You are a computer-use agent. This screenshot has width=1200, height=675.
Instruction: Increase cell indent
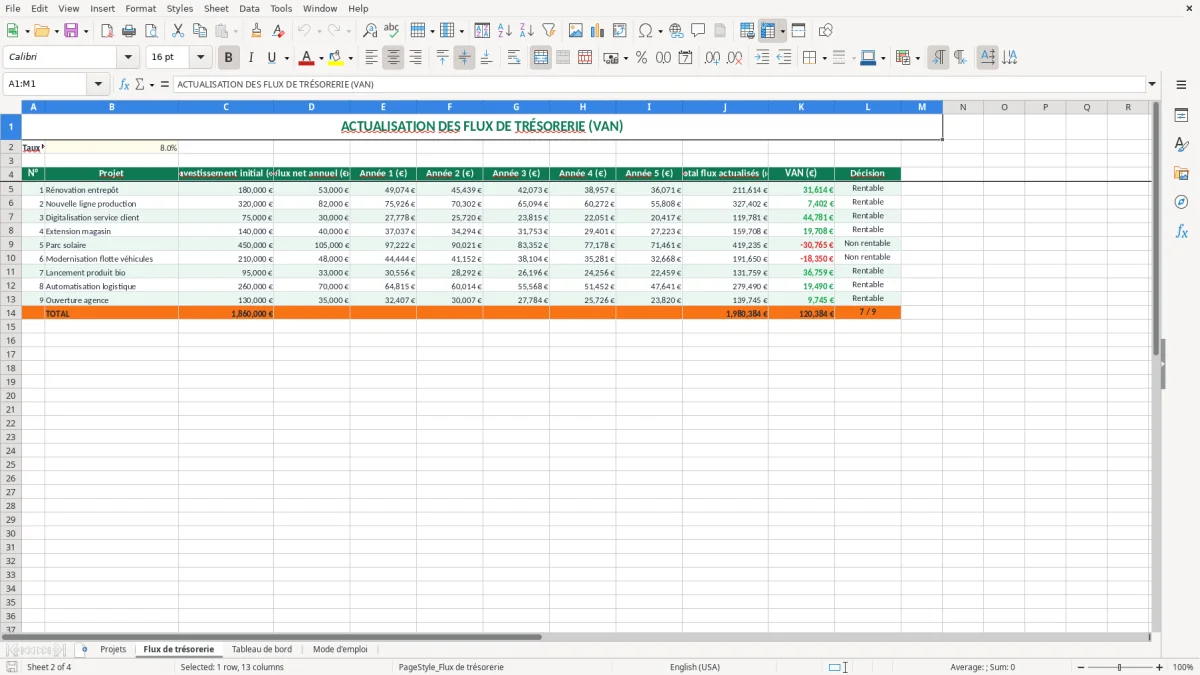pyautogui.click(x=762, y=58)
